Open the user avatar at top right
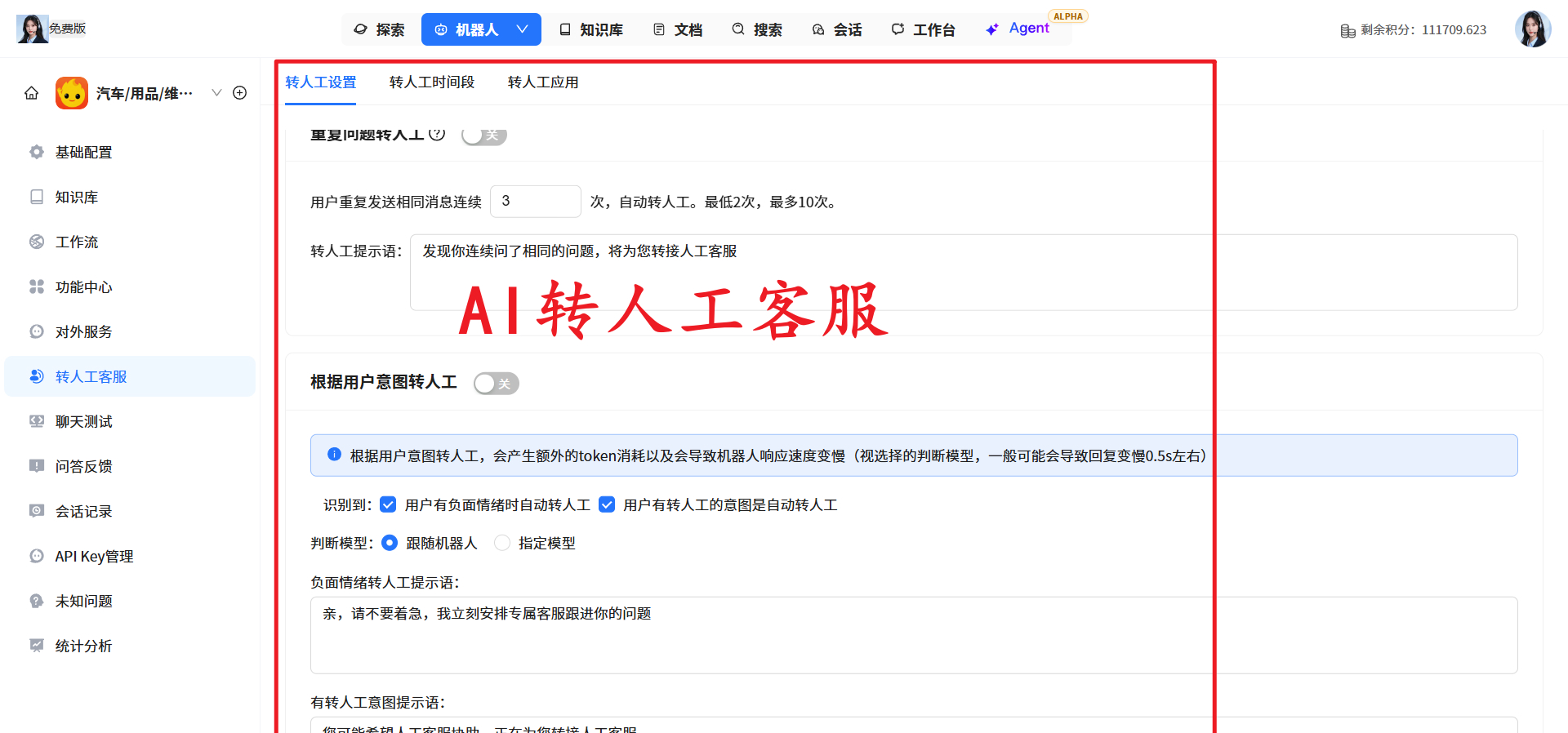 click(x=1533, y=29)
